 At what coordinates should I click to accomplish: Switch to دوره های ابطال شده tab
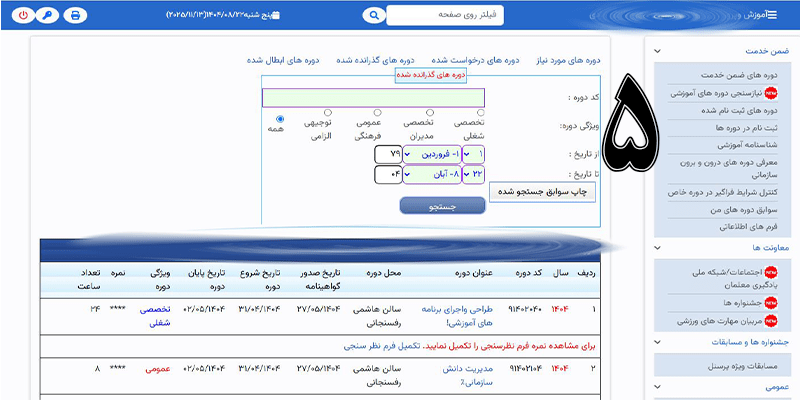coord(283,60)
